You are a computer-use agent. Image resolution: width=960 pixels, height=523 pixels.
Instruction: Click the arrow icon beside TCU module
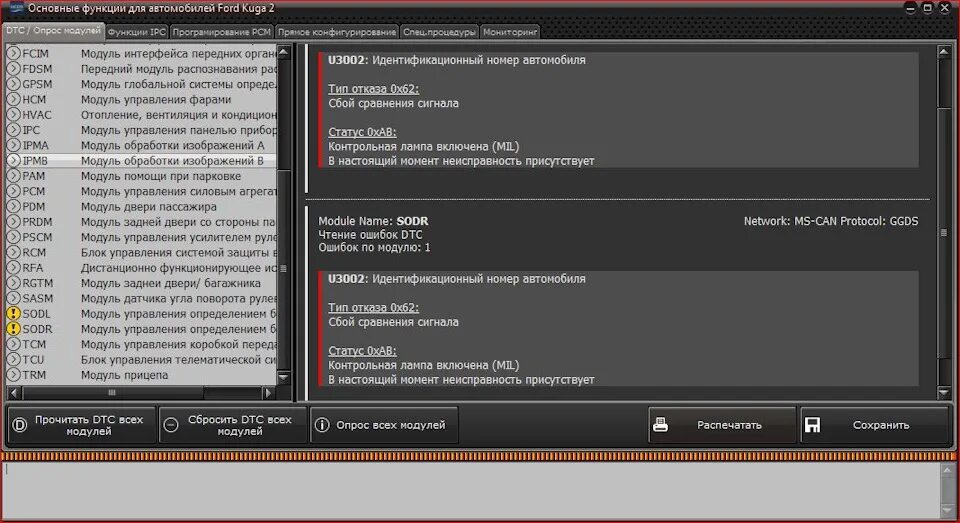13,359
